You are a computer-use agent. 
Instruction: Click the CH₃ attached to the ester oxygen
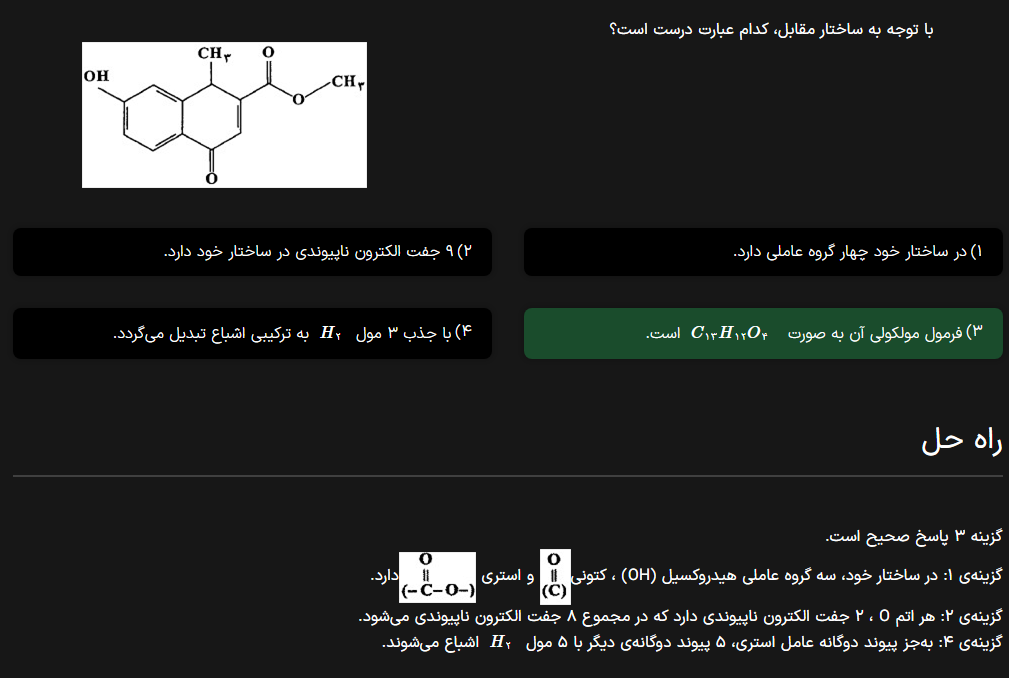[x=347, y=82]
